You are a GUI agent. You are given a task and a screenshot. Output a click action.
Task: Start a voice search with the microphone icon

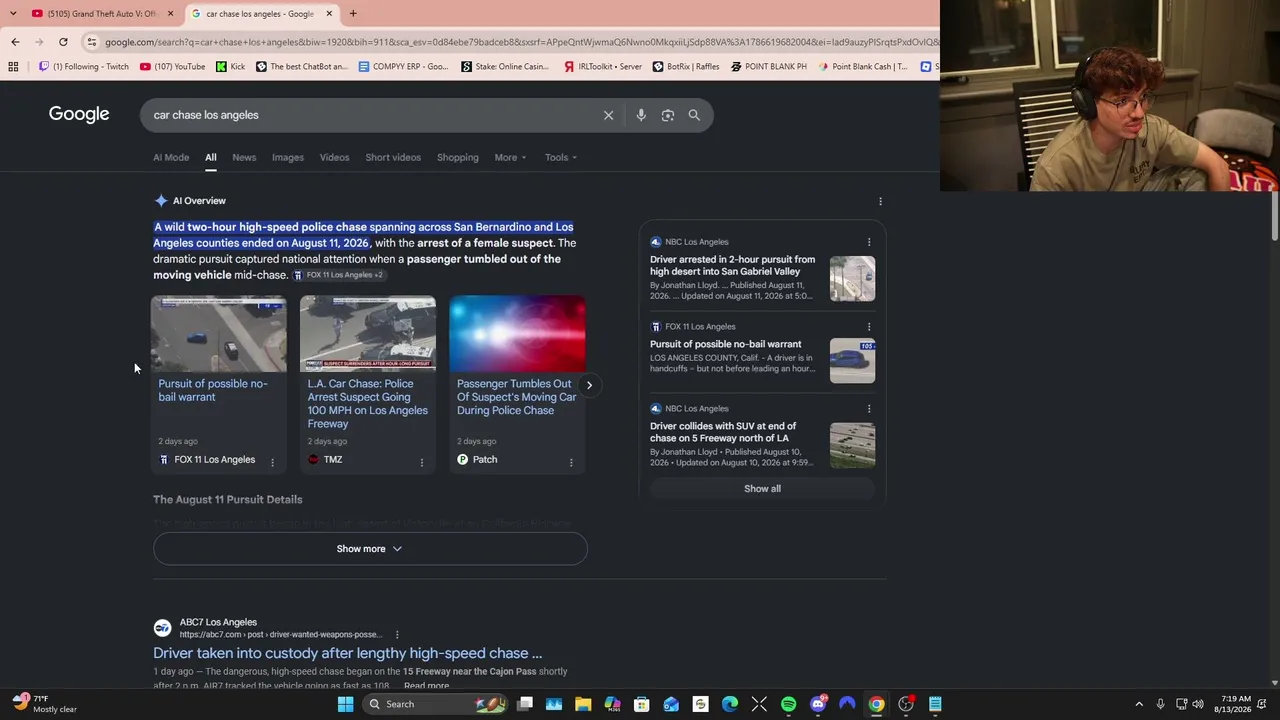pos(641,115)
